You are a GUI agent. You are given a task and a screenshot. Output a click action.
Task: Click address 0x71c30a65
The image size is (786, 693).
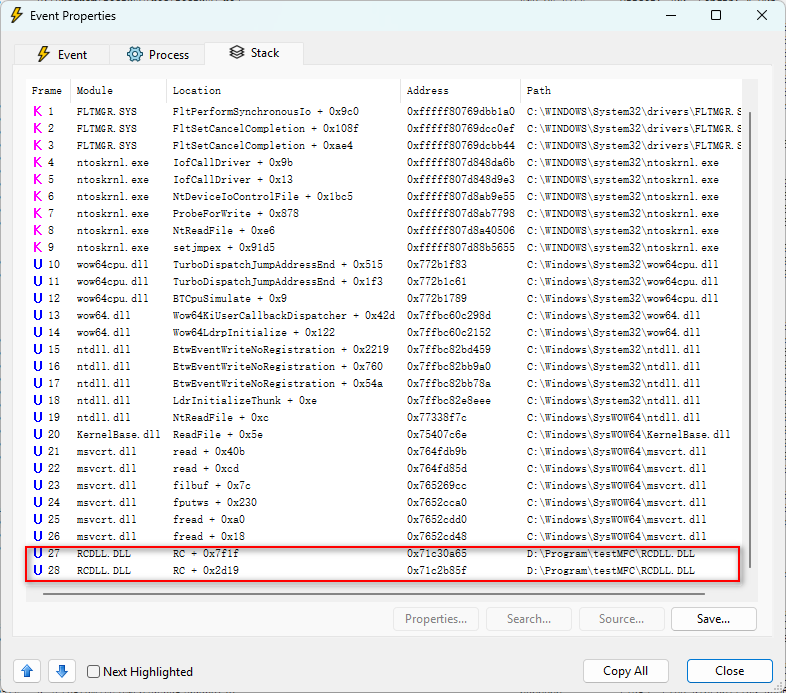[x=437, y=554]
